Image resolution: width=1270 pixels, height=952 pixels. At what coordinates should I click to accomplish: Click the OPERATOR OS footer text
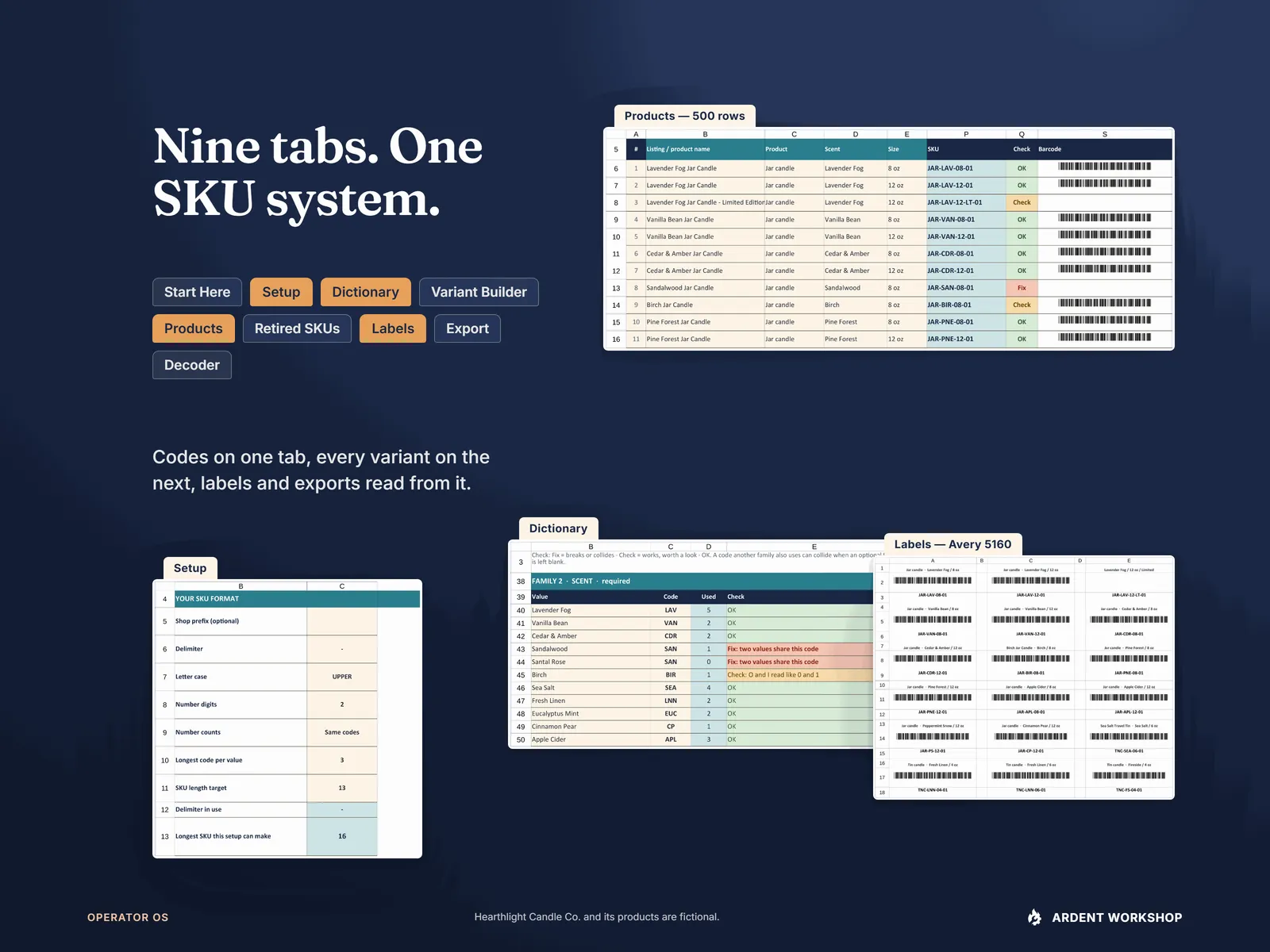(x=128, y=917)
